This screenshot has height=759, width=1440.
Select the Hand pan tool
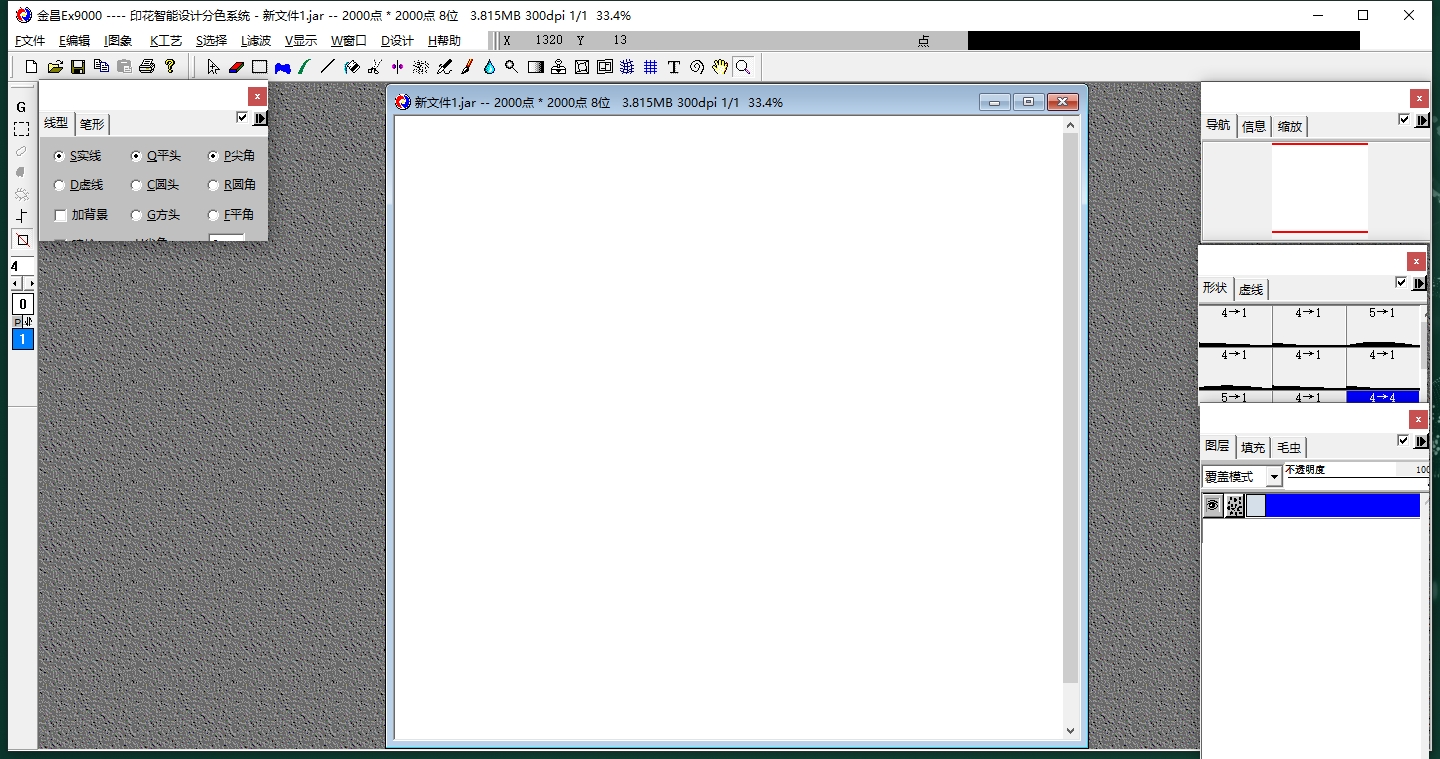(720, 67)
